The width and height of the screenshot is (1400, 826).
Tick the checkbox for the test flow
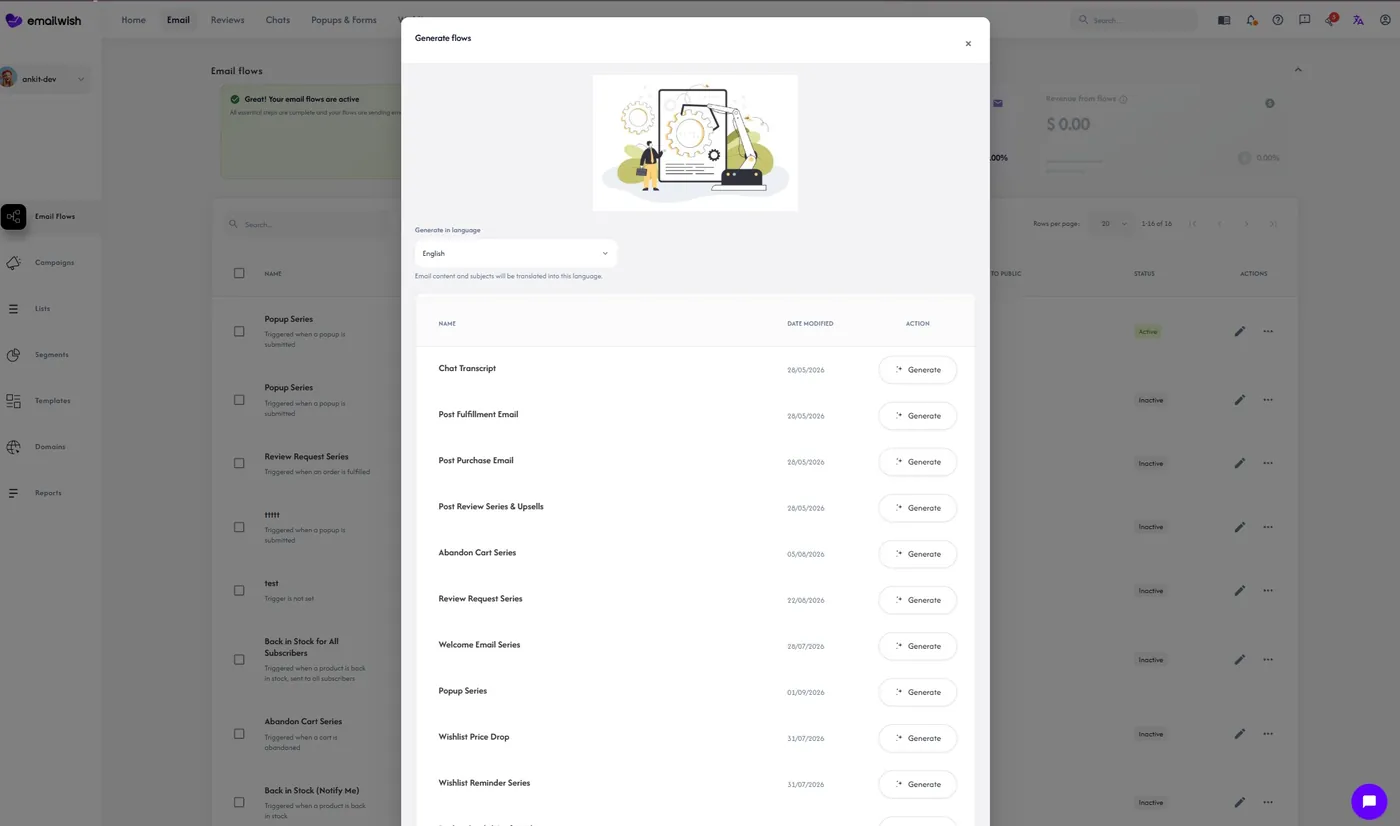click(x=239, y=590)
